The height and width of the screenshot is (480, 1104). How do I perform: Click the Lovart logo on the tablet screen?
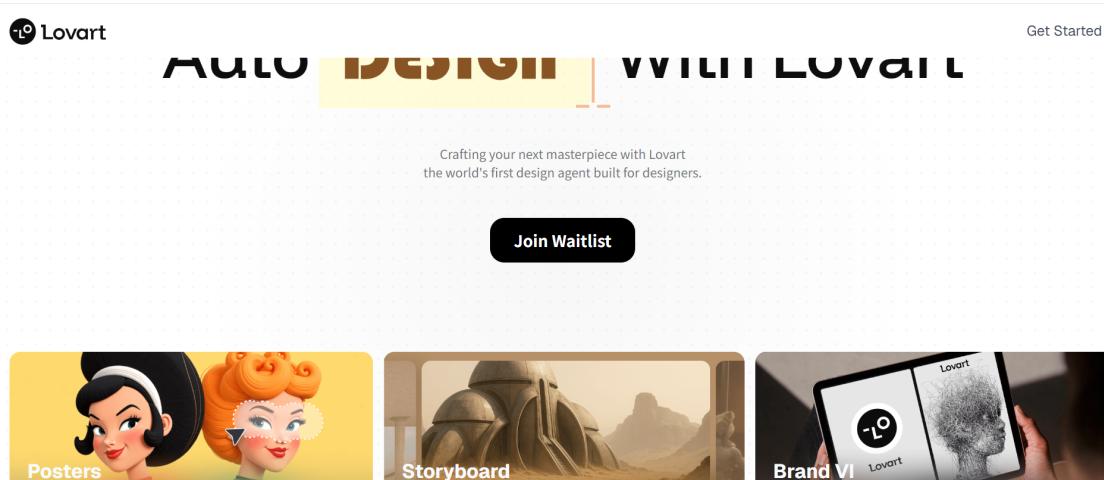coord(876,428)
